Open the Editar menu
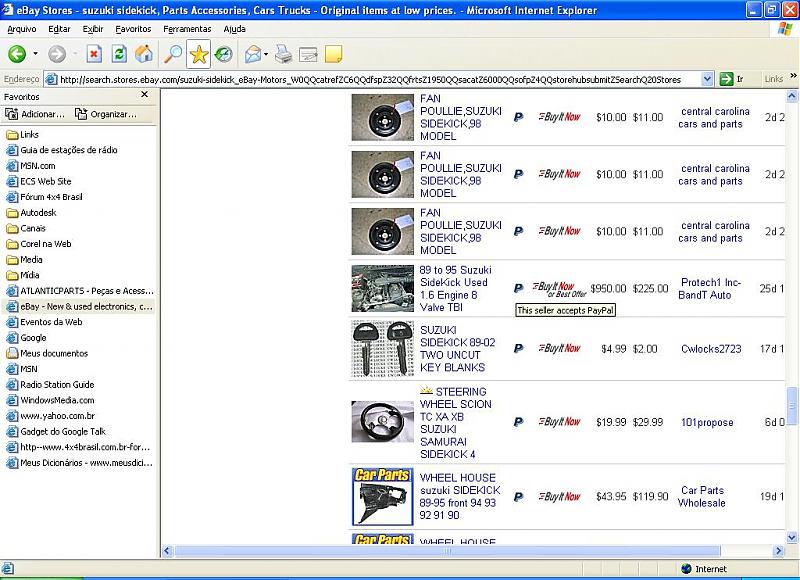The width and height of the screenshot is (800, 580). (x=59, y=29)
